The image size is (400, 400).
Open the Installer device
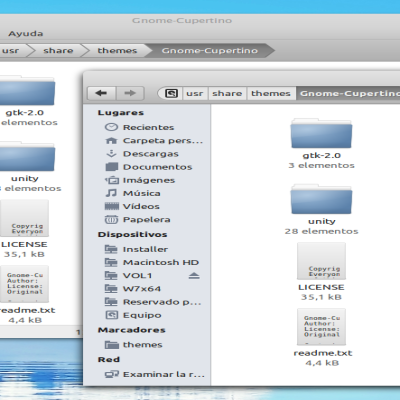click(145, 249)
